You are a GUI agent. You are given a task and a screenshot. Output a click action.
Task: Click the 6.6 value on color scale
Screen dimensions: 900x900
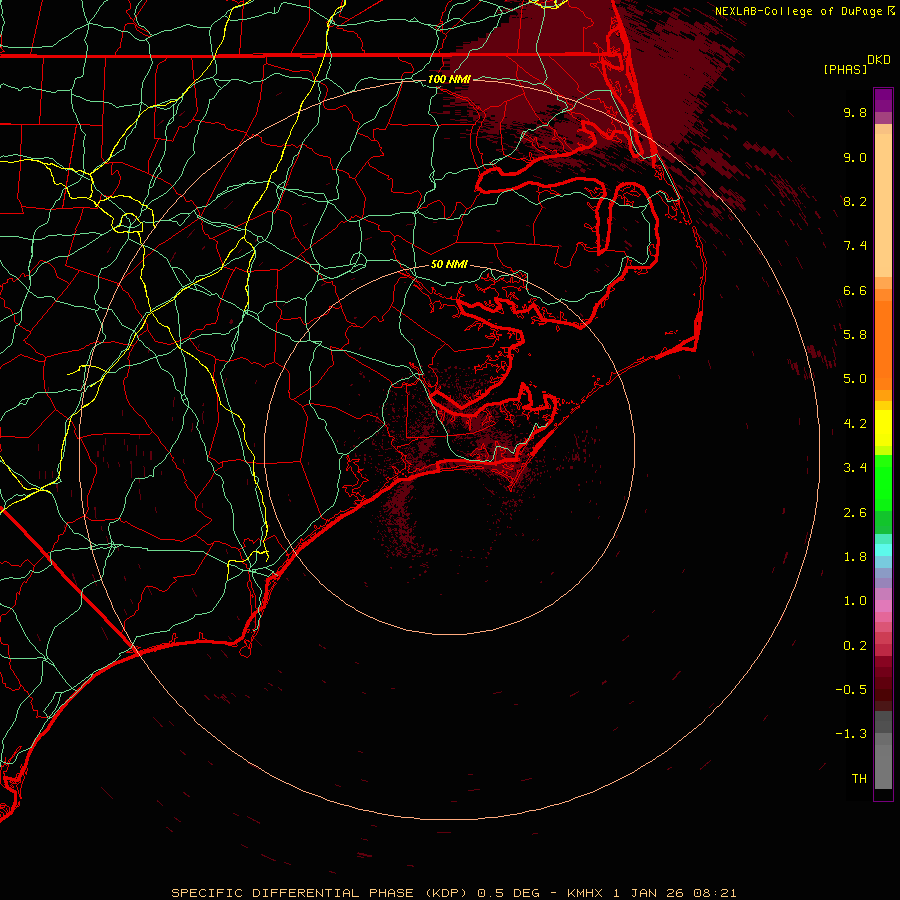pyautogui.click(x=855, y=290)
